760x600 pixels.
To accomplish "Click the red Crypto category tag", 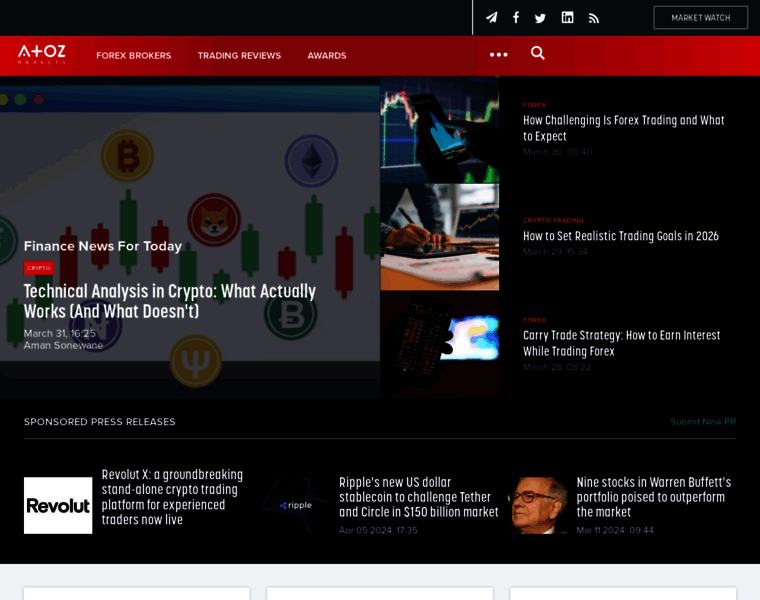I will (39, 268).
